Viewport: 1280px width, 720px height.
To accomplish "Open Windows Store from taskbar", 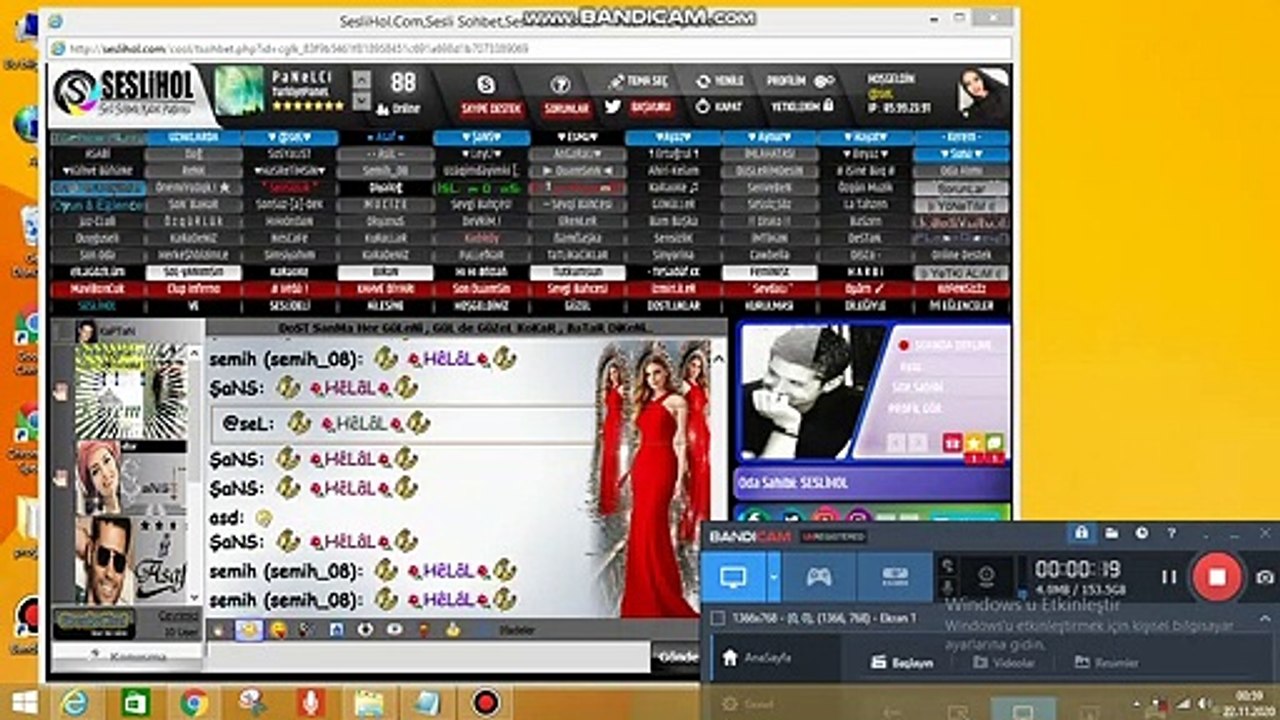I will (135, 702).
